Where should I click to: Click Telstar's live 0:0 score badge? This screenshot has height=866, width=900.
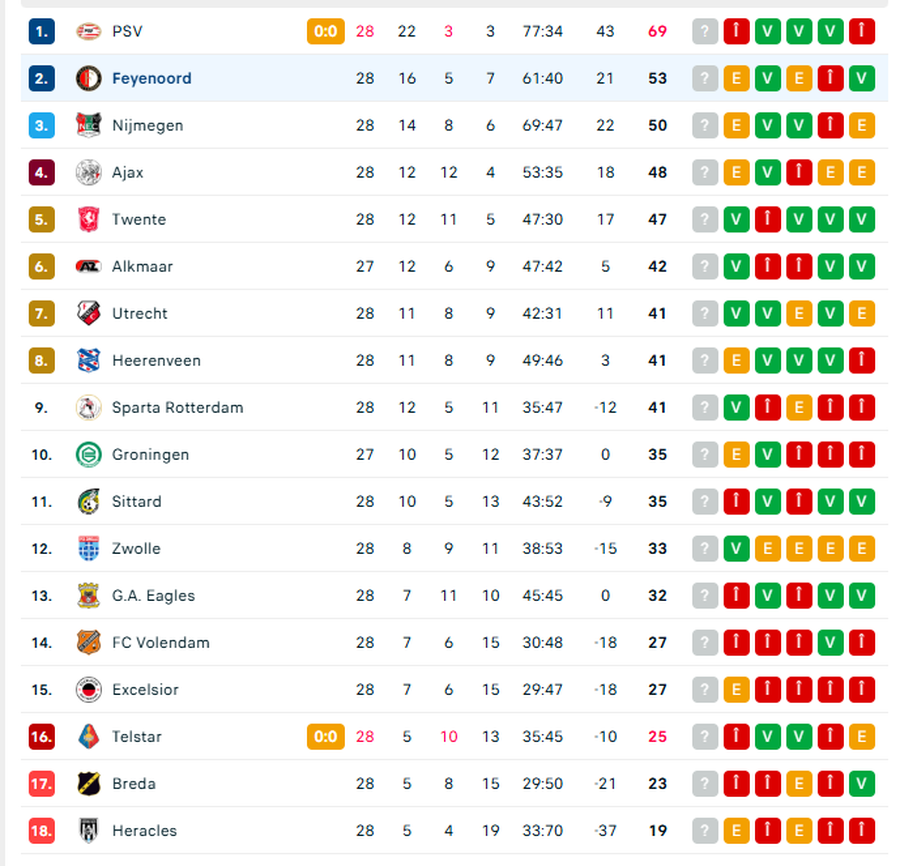pos(325,736)
